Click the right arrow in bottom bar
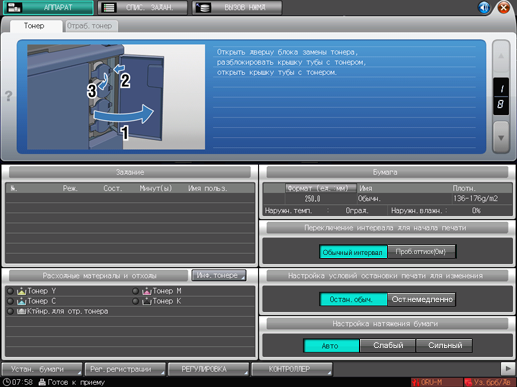This screenshot has width=517, height=387. (x=508, y=369)
